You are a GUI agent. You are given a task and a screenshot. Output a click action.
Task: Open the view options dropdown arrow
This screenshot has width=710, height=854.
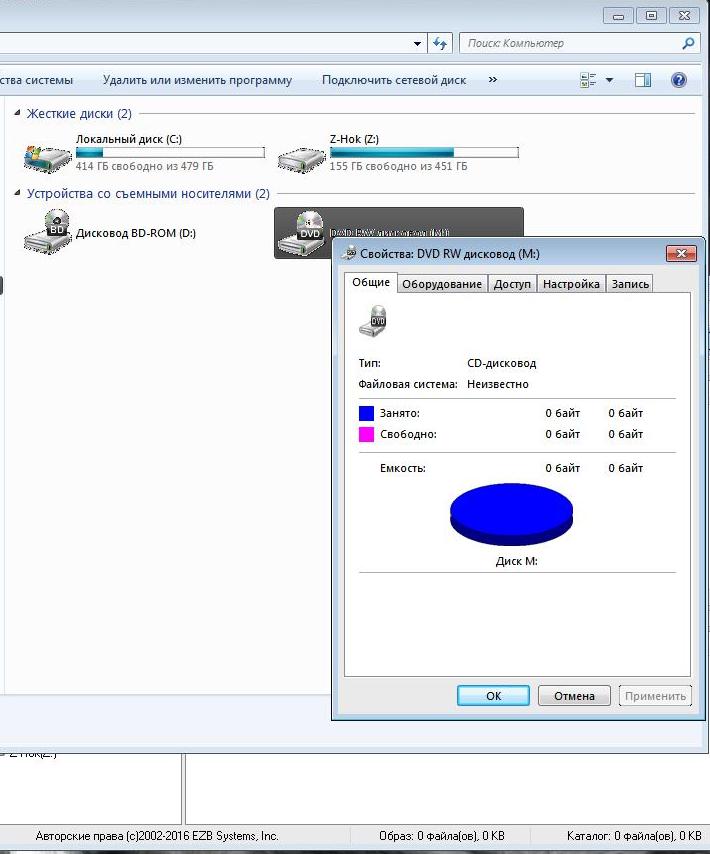[609, 80]
